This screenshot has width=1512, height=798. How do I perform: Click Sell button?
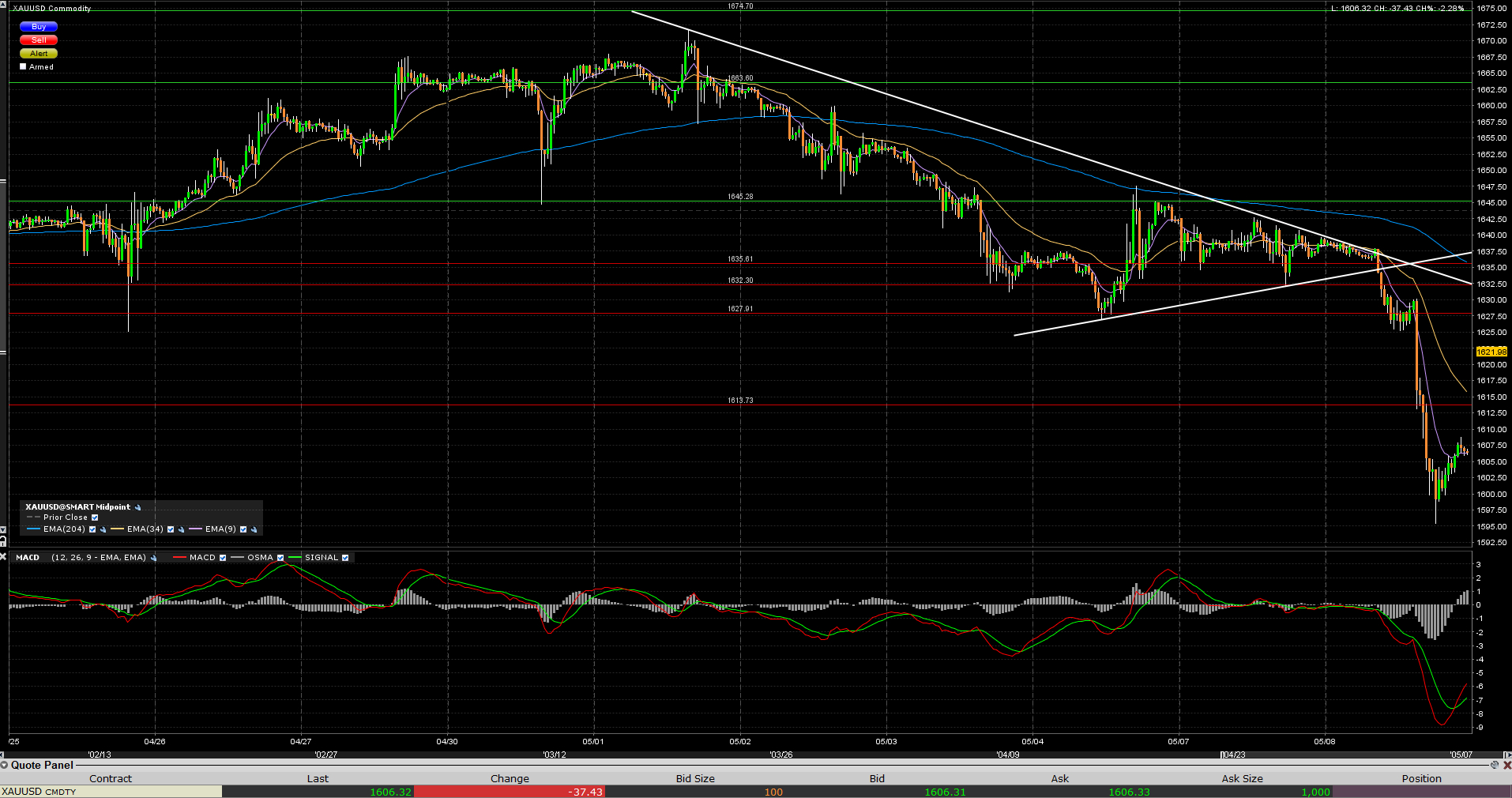tap(39, 40)
